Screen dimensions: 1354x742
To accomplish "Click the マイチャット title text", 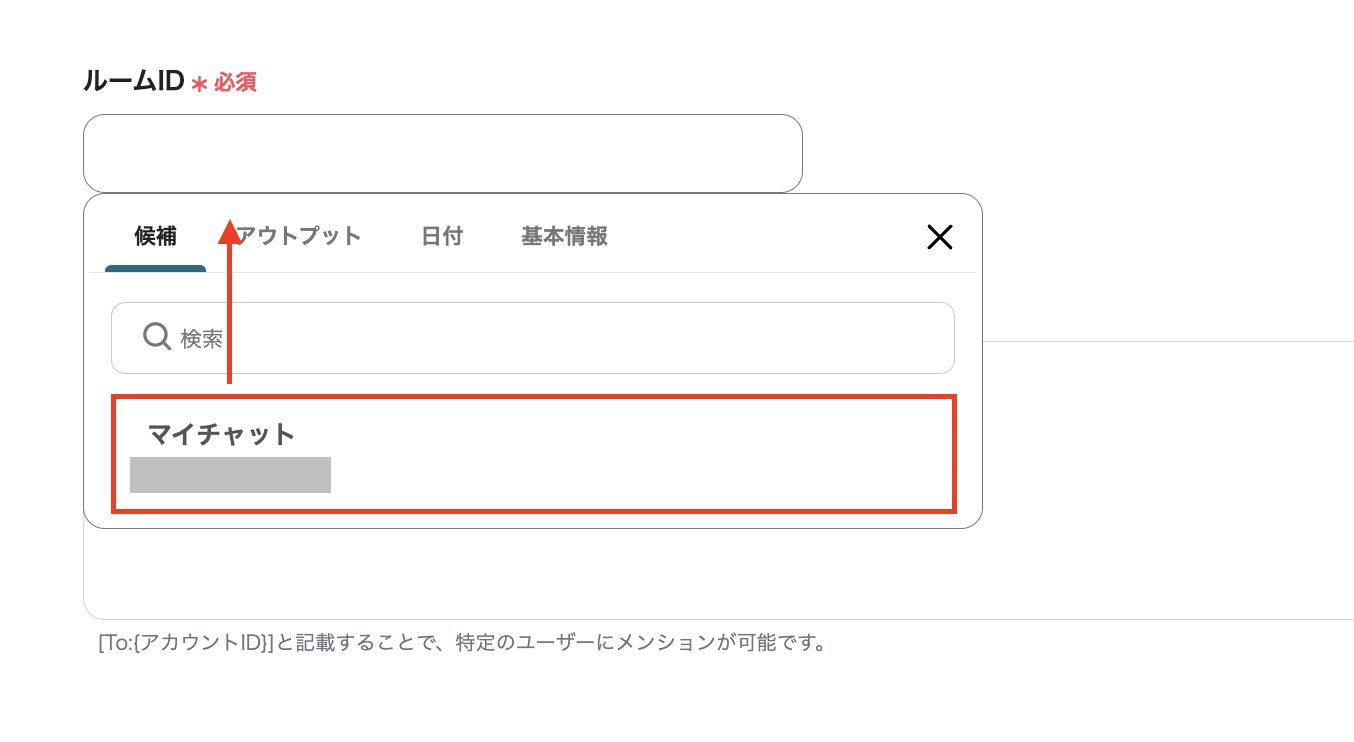I will pos(222,434).
